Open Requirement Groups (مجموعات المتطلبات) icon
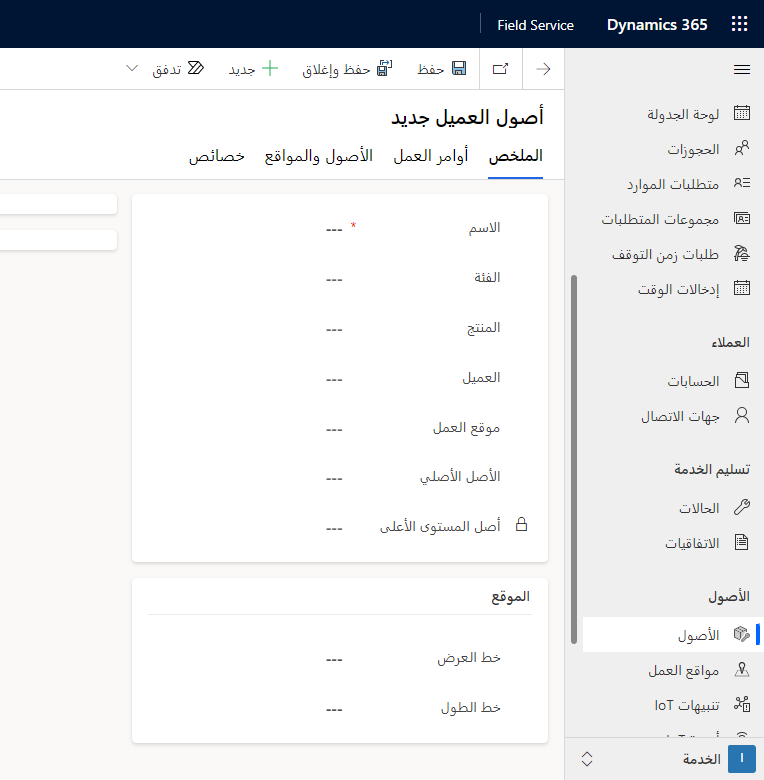The width and height of the screenshot is (764, 780). tap(742, 218)
